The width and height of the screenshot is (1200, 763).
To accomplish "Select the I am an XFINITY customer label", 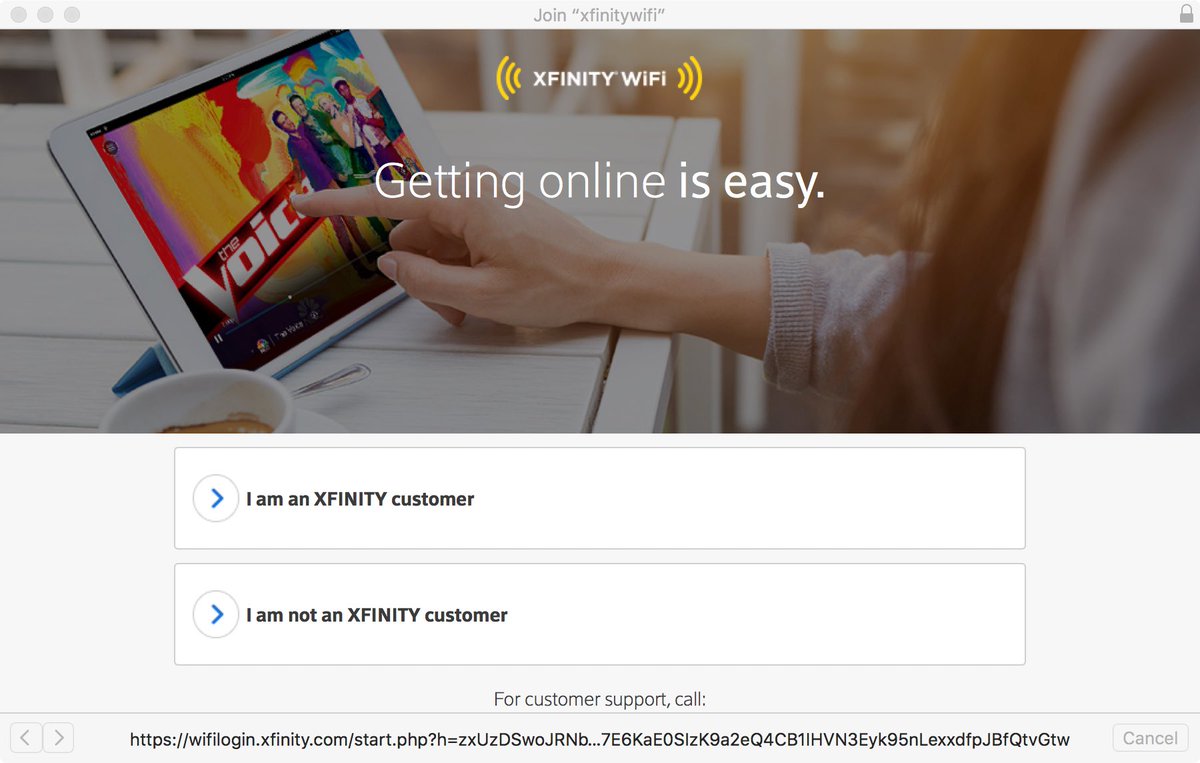I will tap(360, 499).
